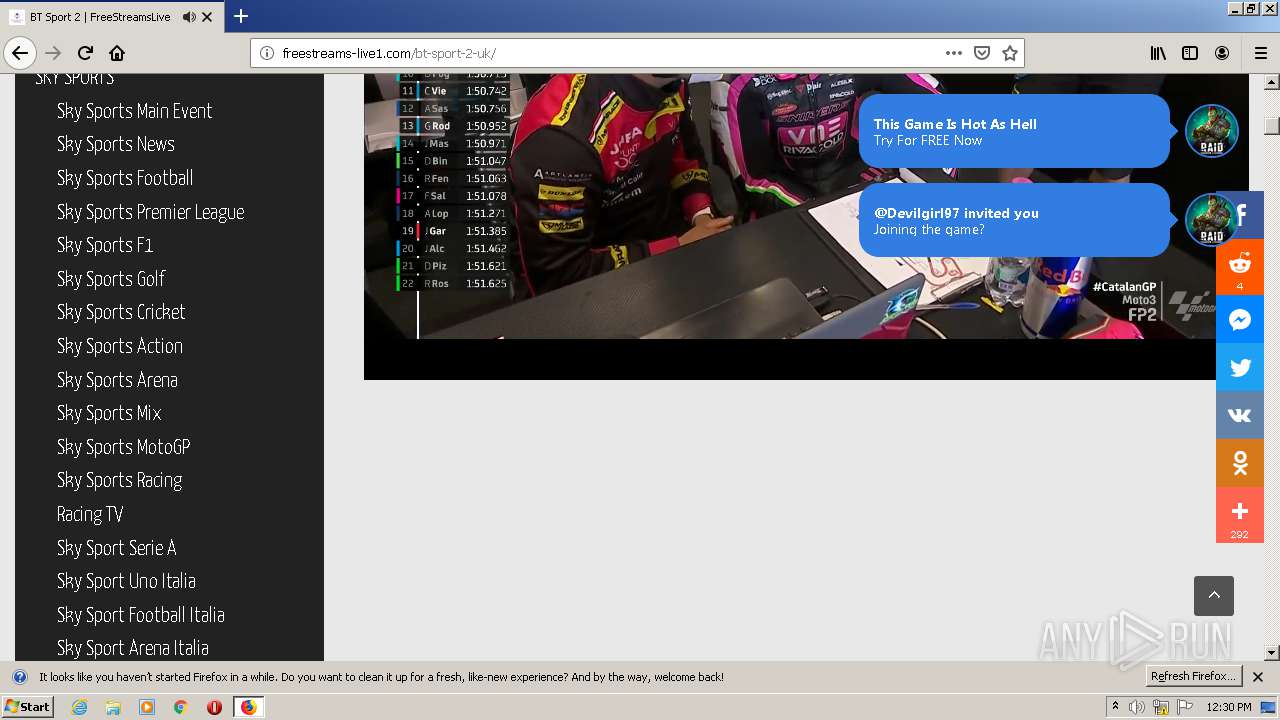Click the 12:30 PM taskbar clock
The height and width of the screenshot is (720, 1280).
click(x=1229, y=707)
